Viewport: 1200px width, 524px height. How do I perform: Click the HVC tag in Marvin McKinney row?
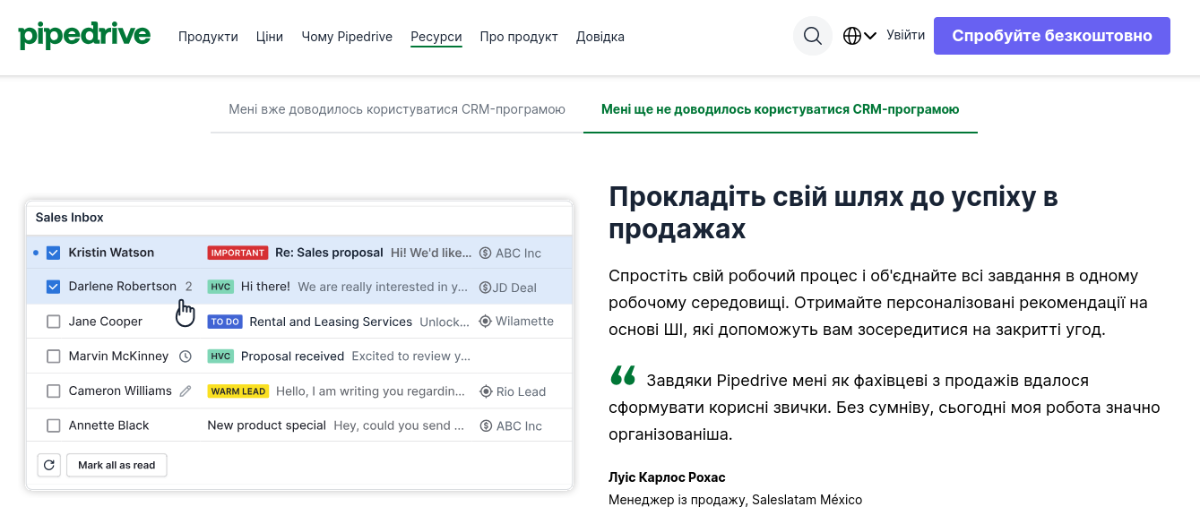pos(221,356)
